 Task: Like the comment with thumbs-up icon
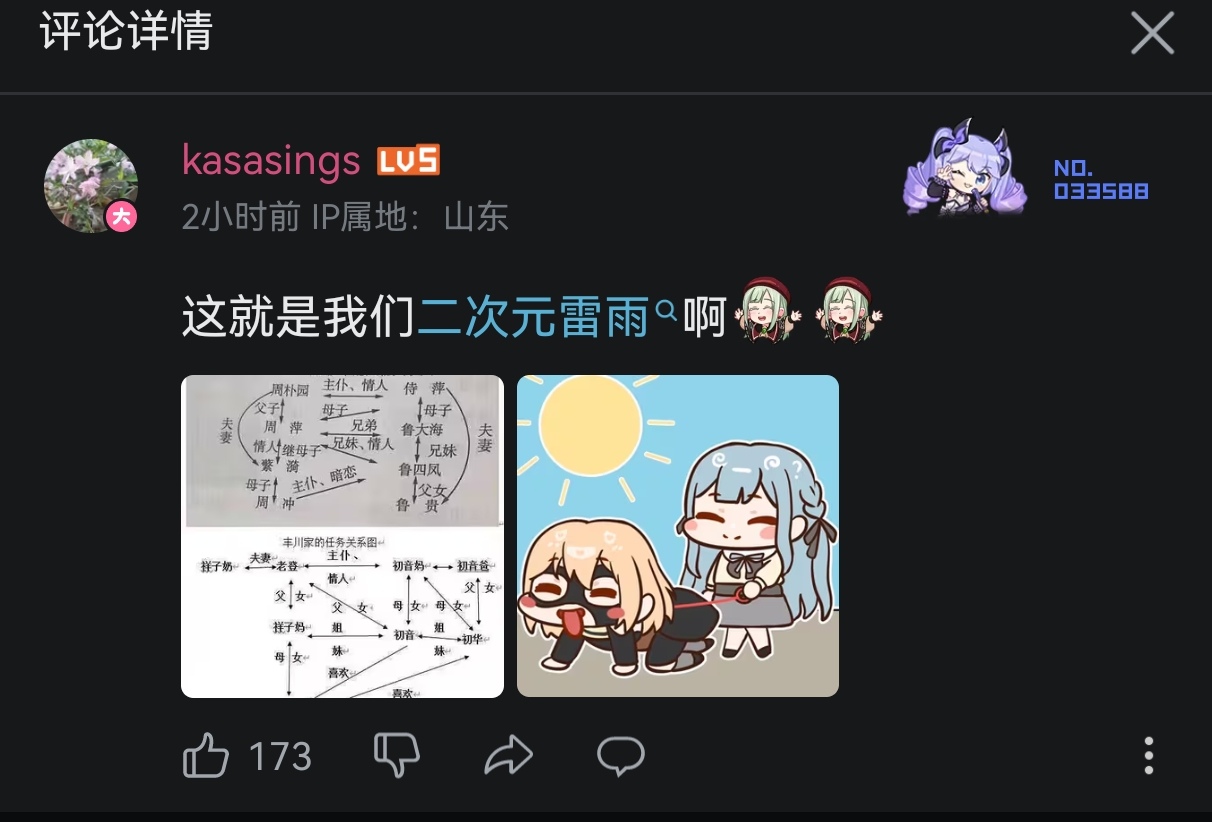(206, 756)
